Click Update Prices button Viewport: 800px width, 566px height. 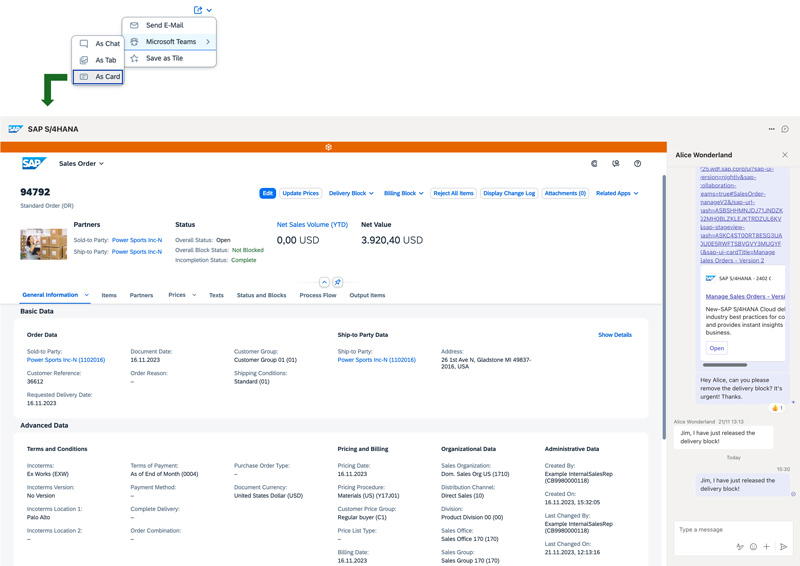click(x=301, y=193)
